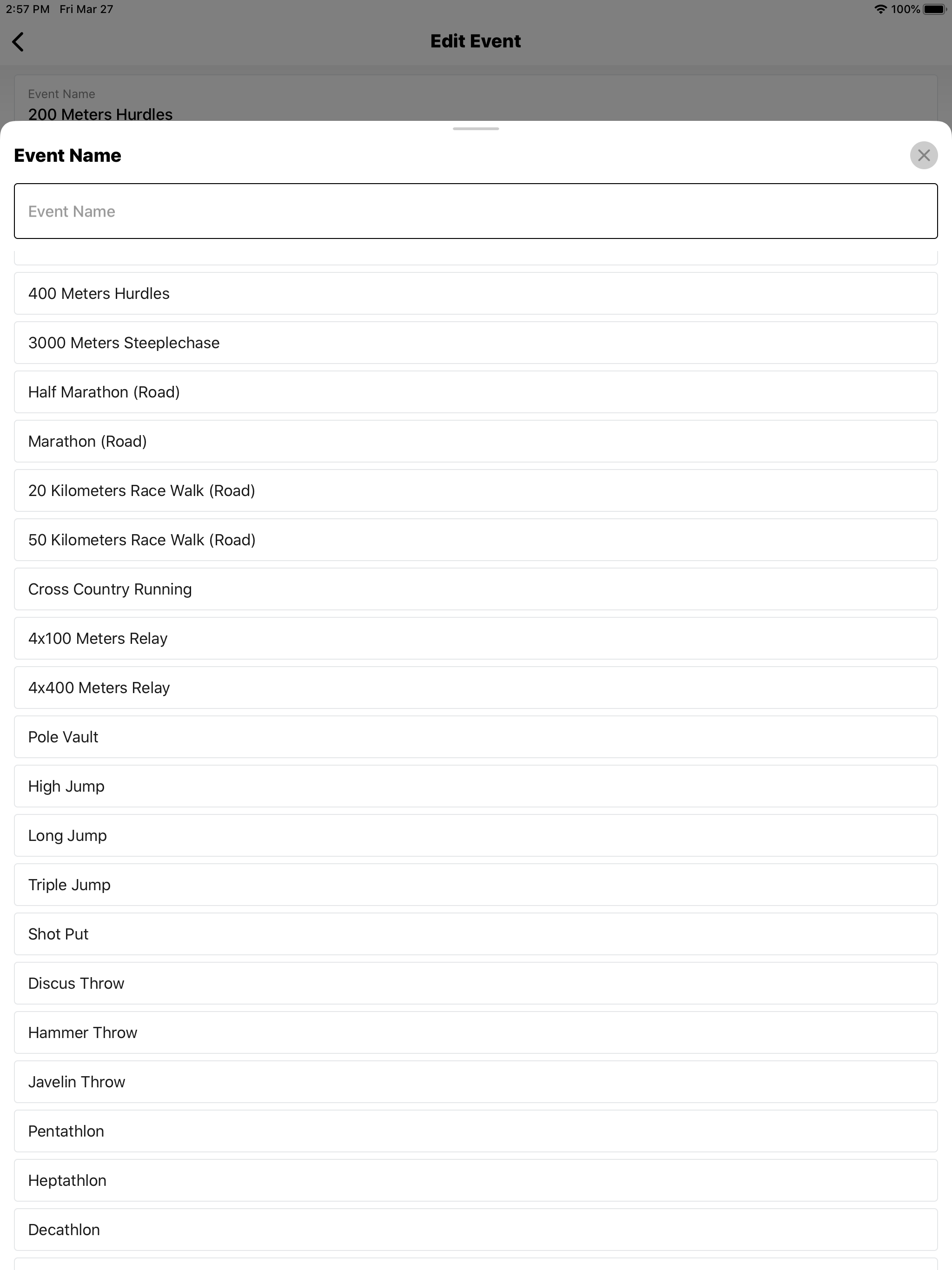Select Pole Vault event
This screenshot has height=1270, width=952.
[476, 737]
